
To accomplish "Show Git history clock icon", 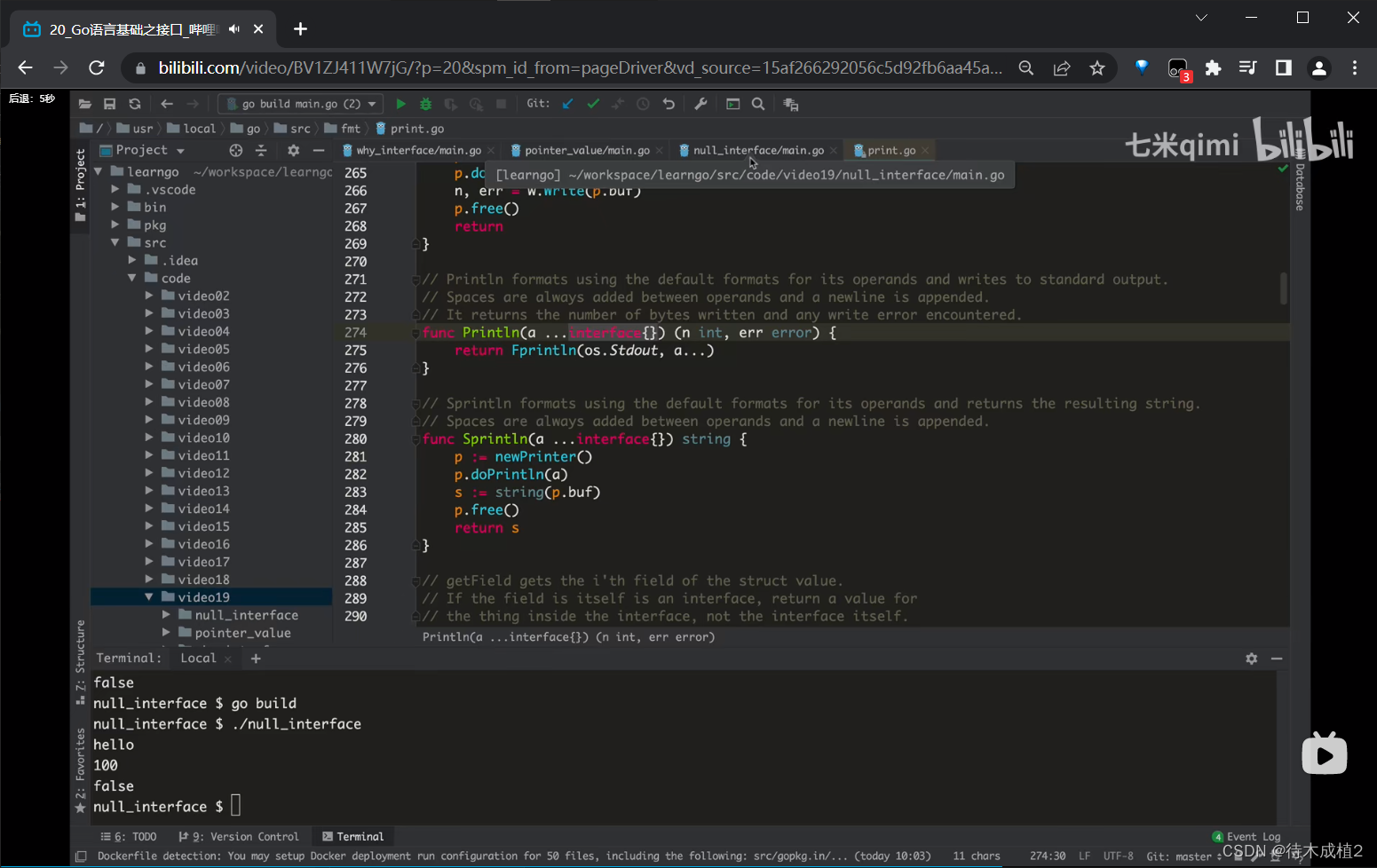I will [x=644, y=104].
